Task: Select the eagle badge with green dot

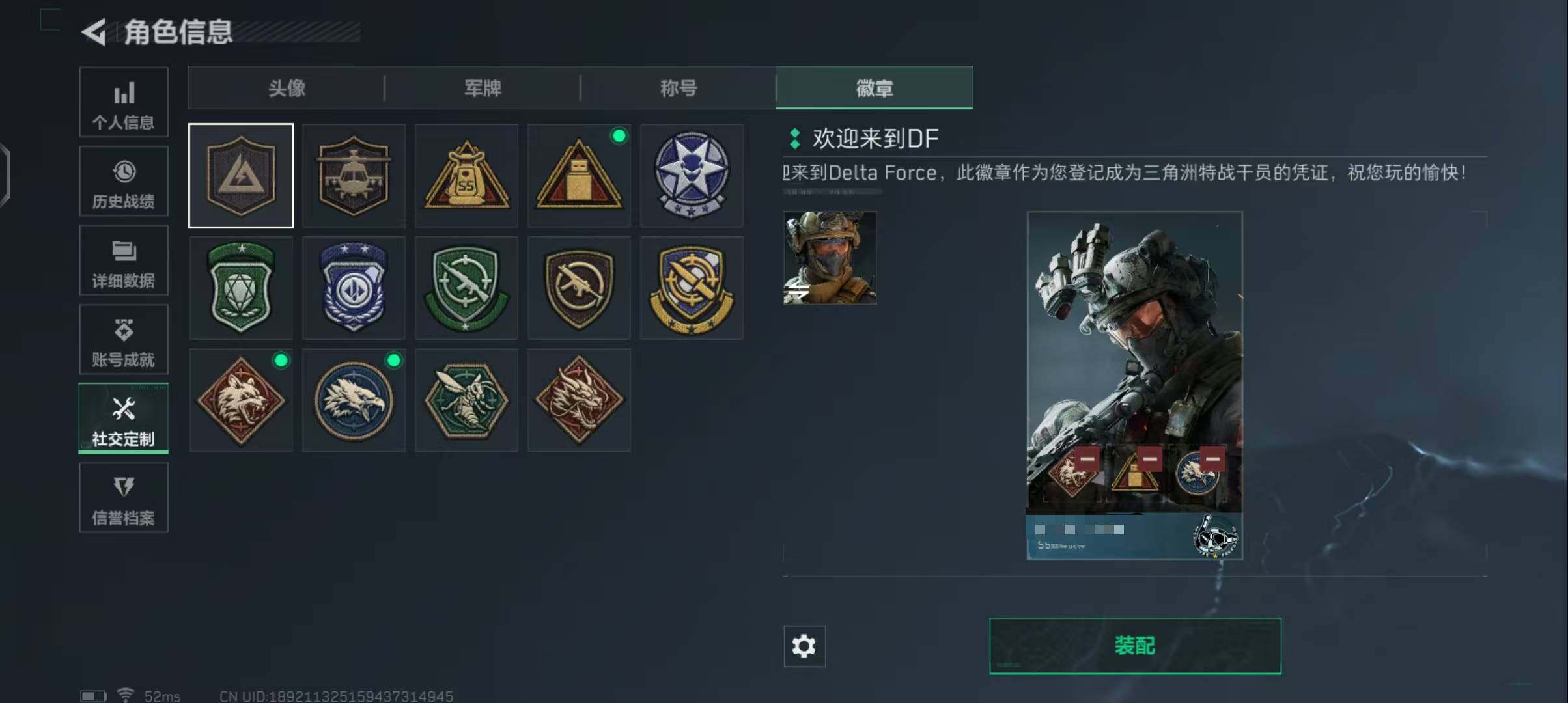Action: click(x=354, y=400)
